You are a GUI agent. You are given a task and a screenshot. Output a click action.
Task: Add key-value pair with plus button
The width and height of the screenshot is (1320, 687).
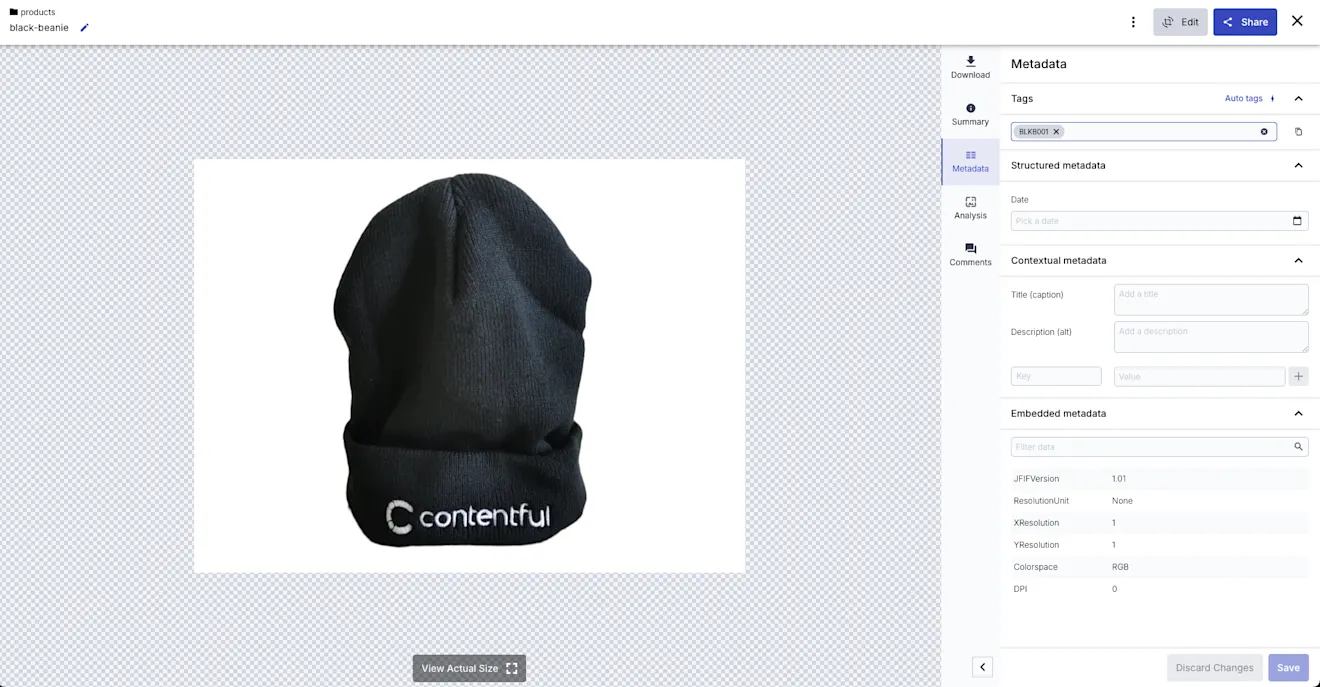(1298, 377)
